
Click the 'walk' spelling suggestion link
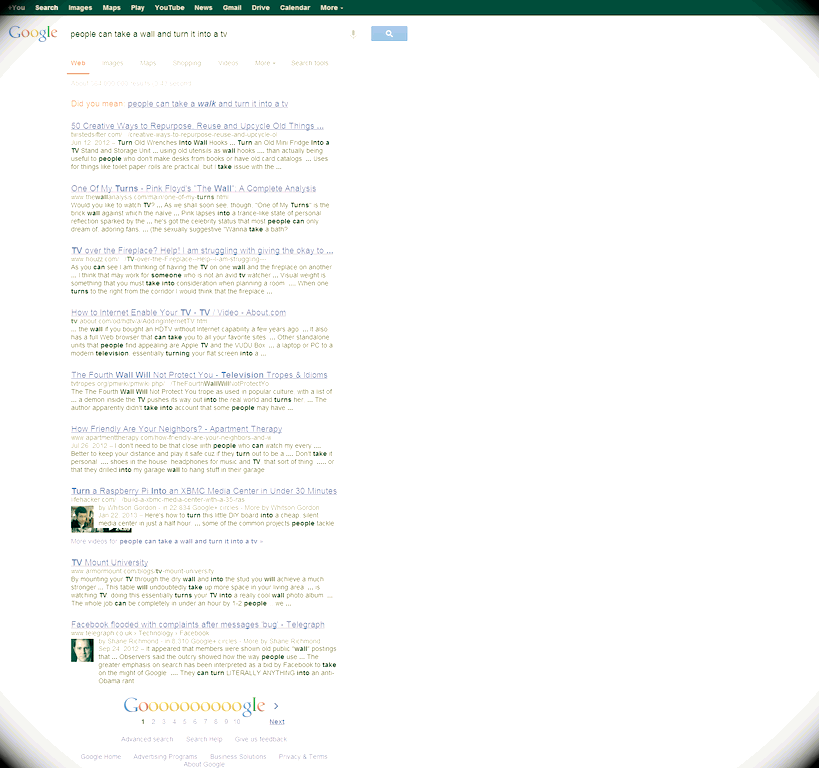[x=207, y=104]
